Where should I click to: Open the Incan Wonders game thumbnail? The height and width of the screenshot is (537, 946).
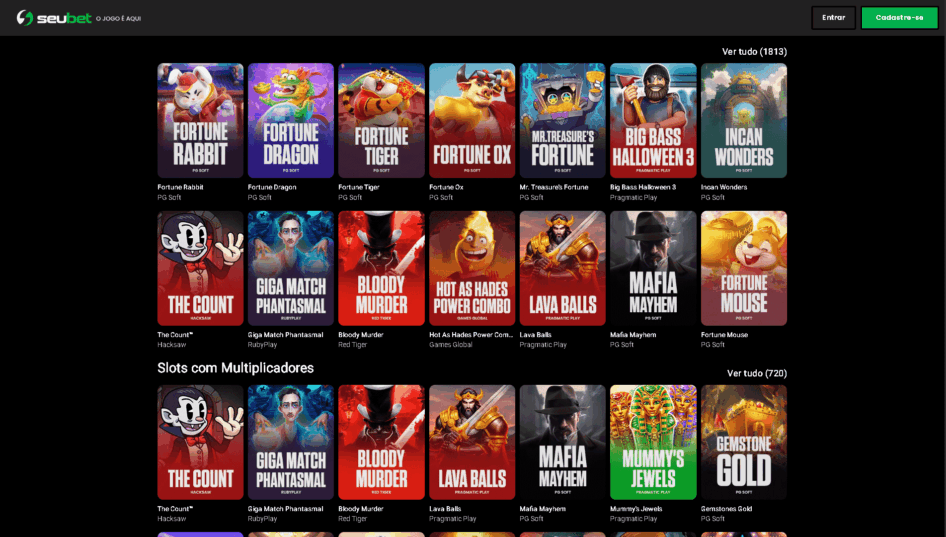pyautogui.click(x=744, y=121)
